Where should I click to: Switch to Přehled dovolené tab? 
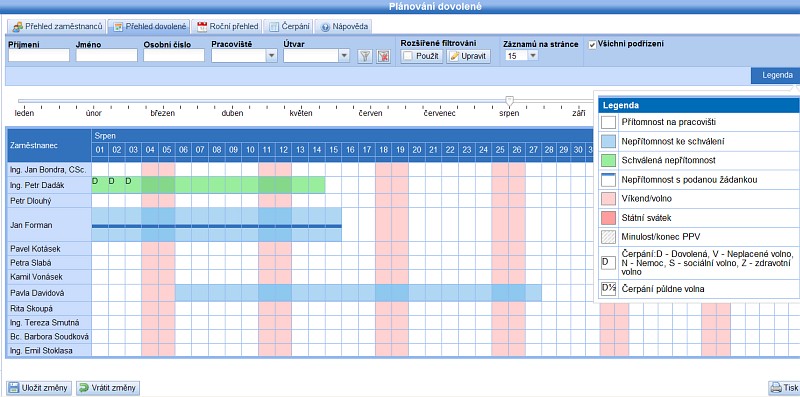pos(149,27)
